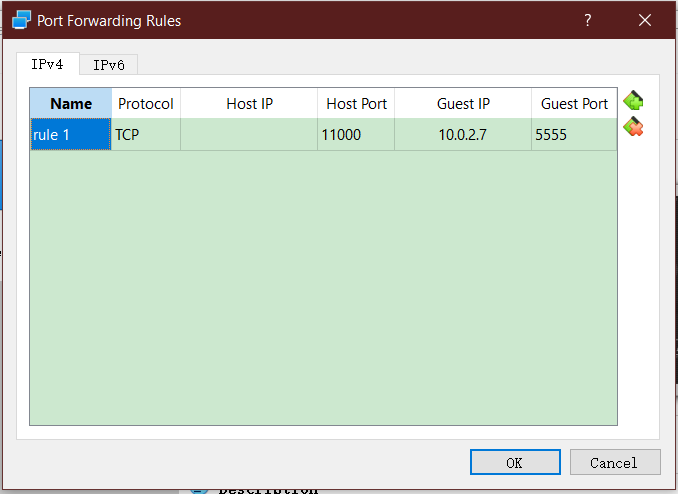Image resolution: width=678 pixels, height=494 pixels.
Task: Click the Host IP column header
Action: 249,103
